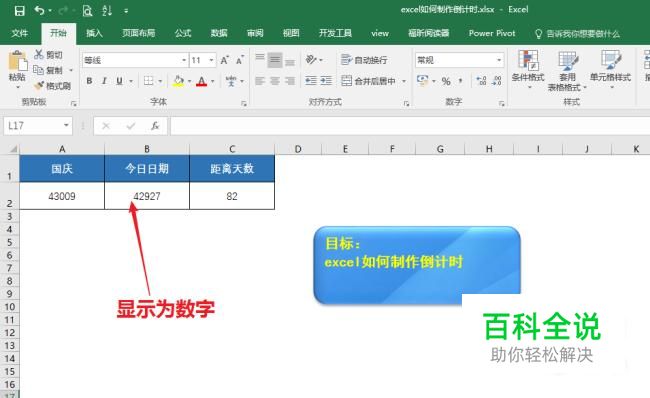650x398 pixels.
Task: Open the borders dropdown arrow
Action: coord(160,81)
